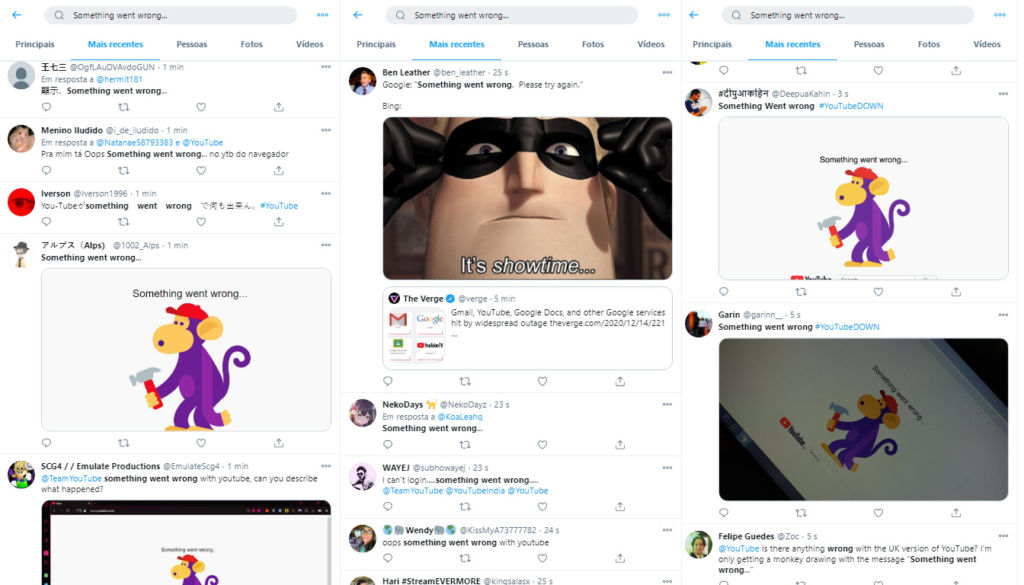Switch to Principais tab in left column

pos(35,44)
